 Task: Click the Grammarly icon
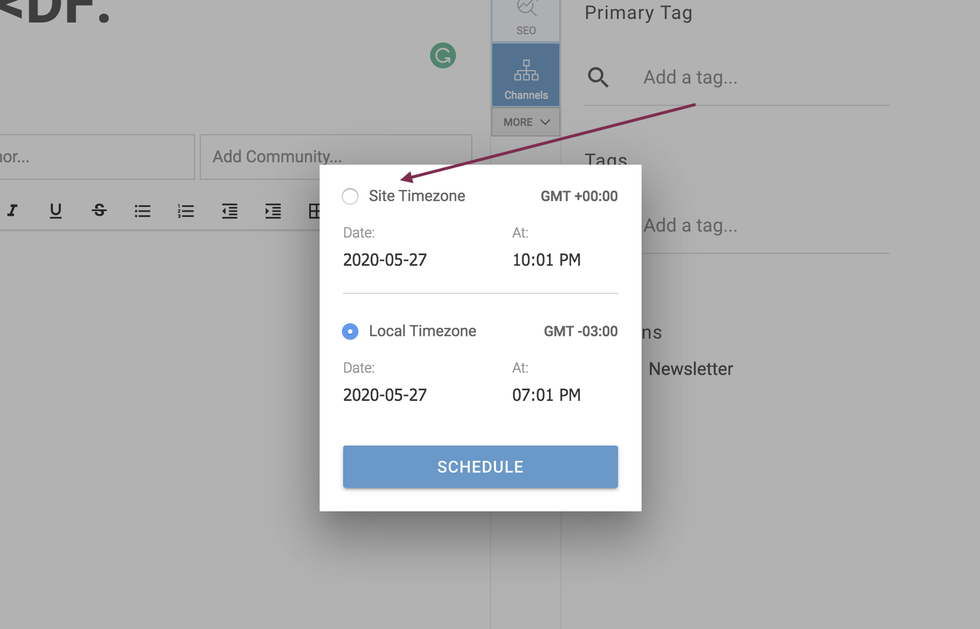coord(443,55)
